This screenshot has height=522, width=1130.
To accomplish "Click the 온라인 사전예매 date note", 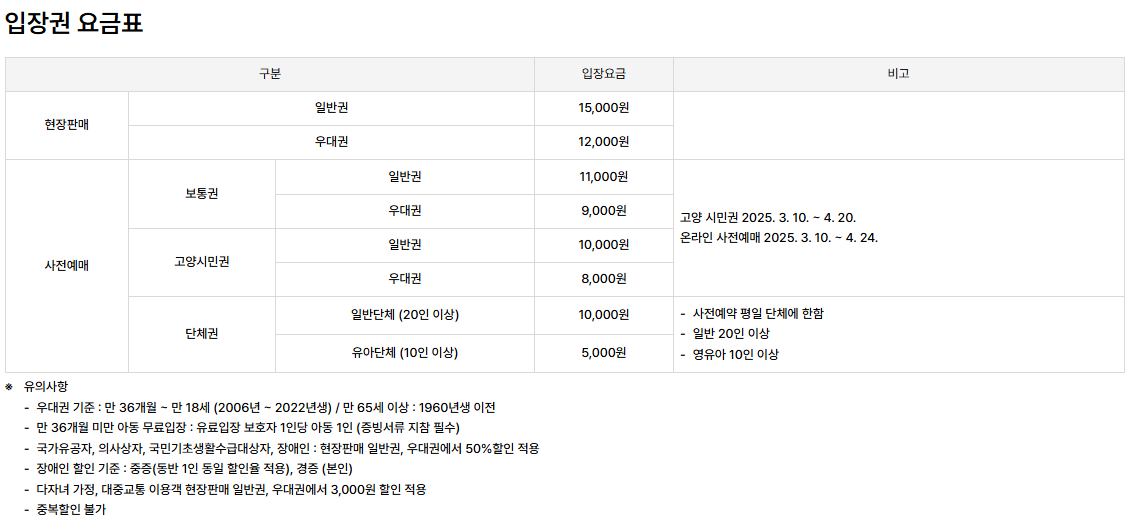I will 779,237.
